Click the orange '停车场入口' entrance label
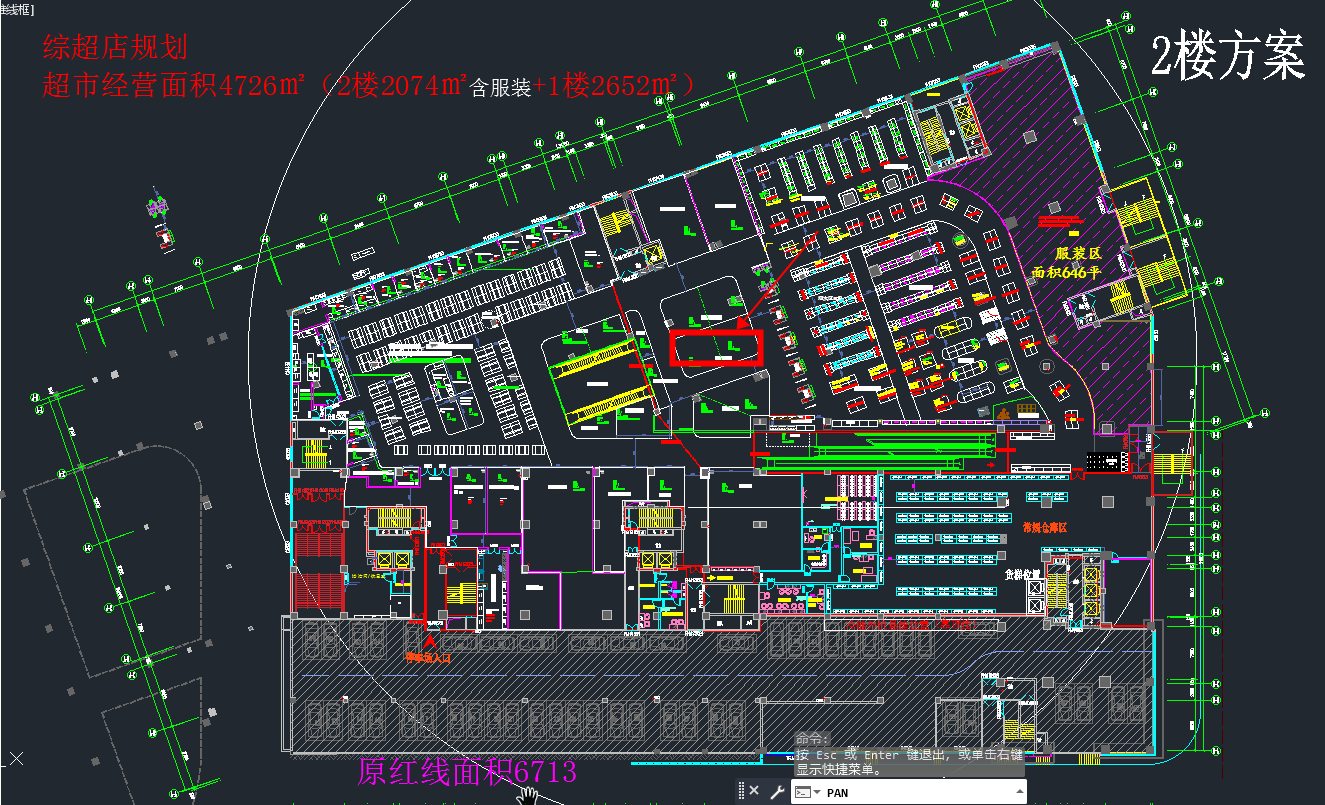Image resolution: width=1325 pixels, height=805 pixels. click(x=428, y=657)
